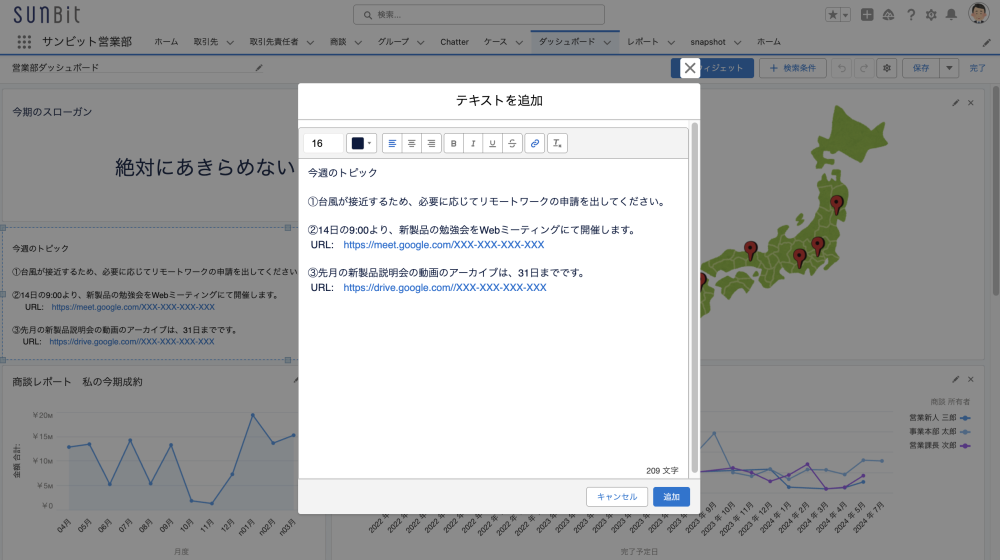Image resolution: width=1000 pixels, height=560 pixels.
Task: Open the snapshot tab
Action: coord(708,42)
